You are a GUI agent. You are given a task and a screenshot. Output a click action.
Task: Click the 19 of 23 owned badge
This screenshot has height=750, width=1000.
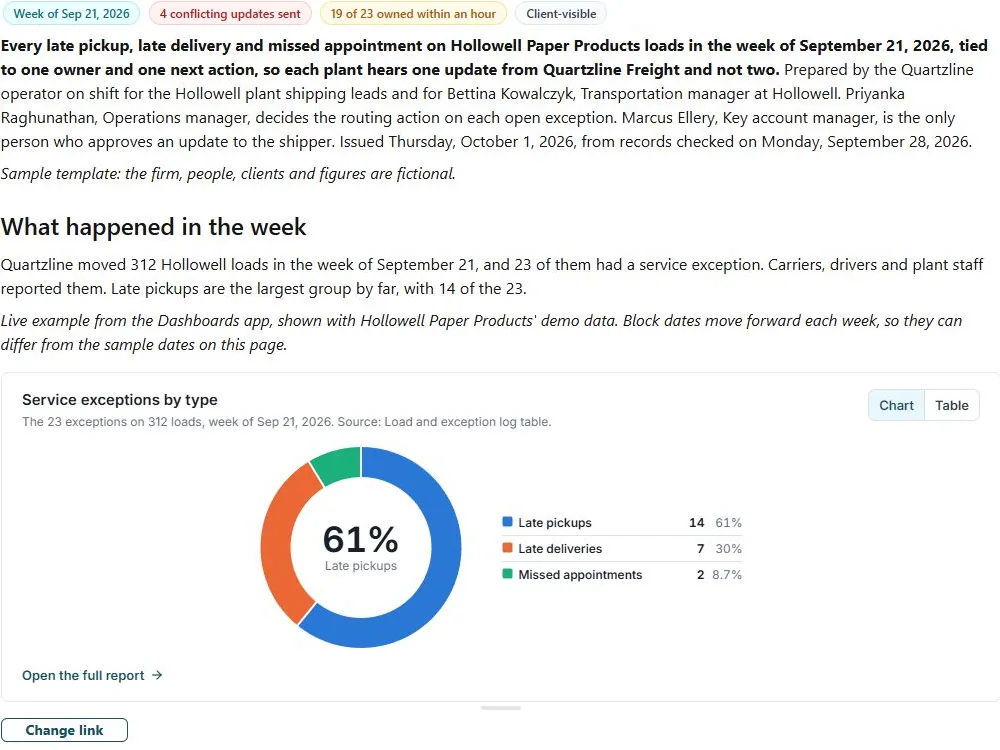click(413, 13)
